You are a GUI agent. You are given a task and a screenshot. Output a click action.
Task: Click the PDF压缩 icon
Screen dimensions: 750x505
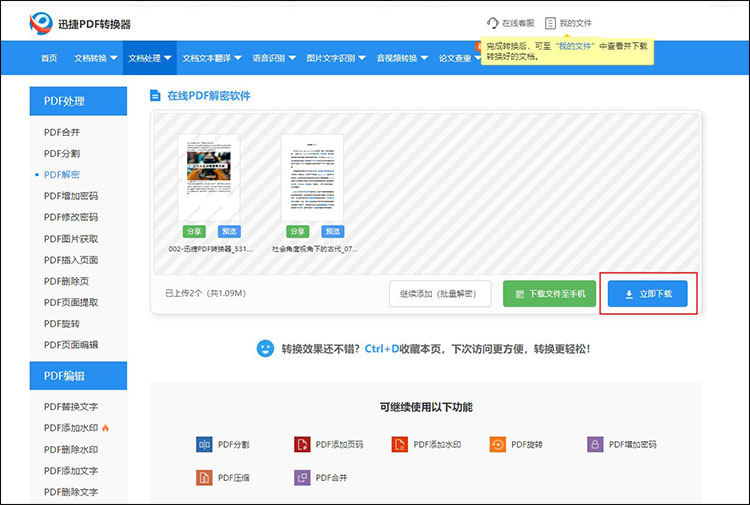(x=204, y=477)
